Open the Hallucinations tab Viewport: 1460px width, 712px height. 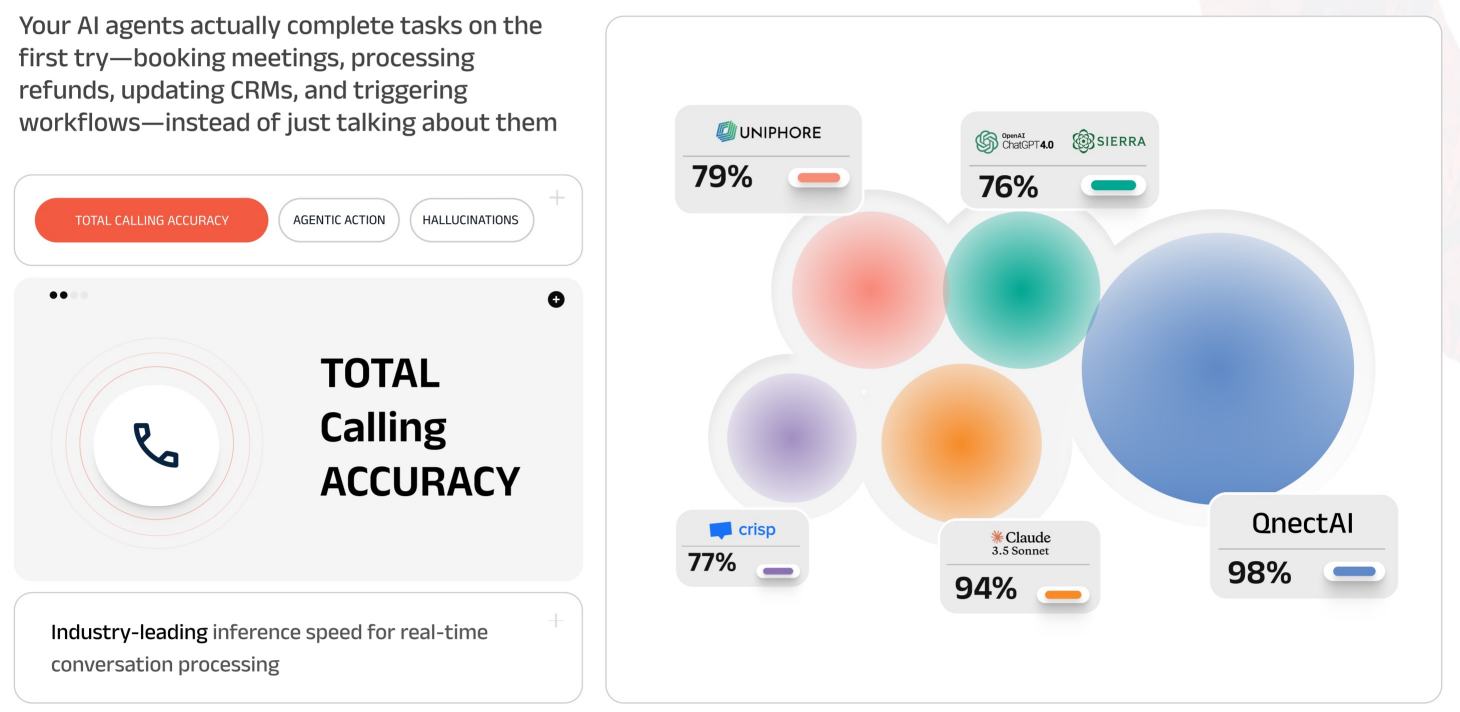pyautogui.click(x=471, y=220)
